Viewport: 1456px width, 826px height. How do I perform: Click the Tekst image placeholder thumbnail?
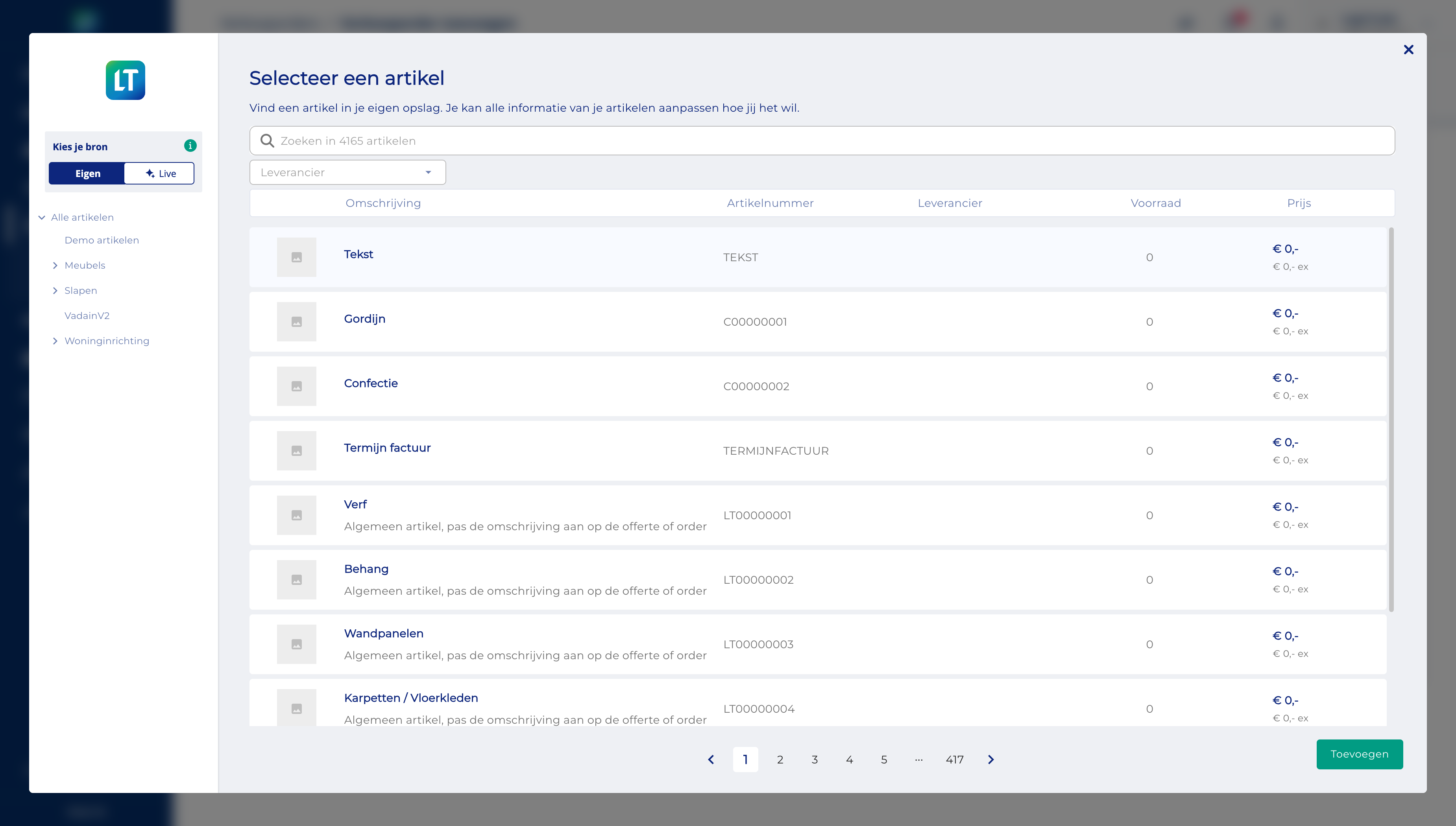(x=297, y=257)
